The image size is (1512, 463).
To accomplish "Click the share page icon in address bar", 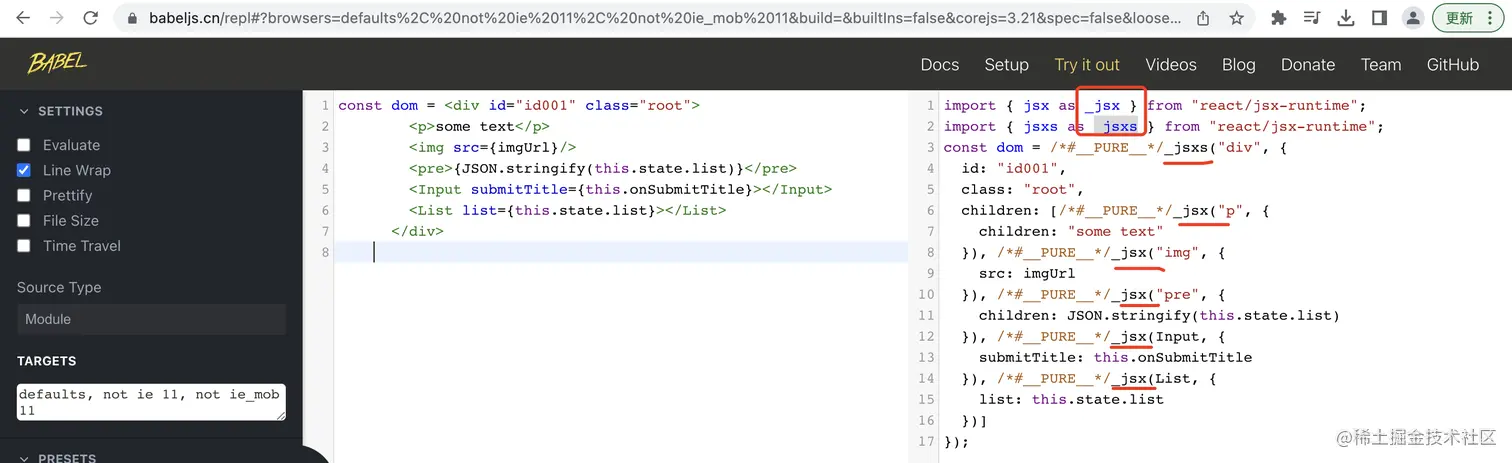I will tap(1203, 18).
